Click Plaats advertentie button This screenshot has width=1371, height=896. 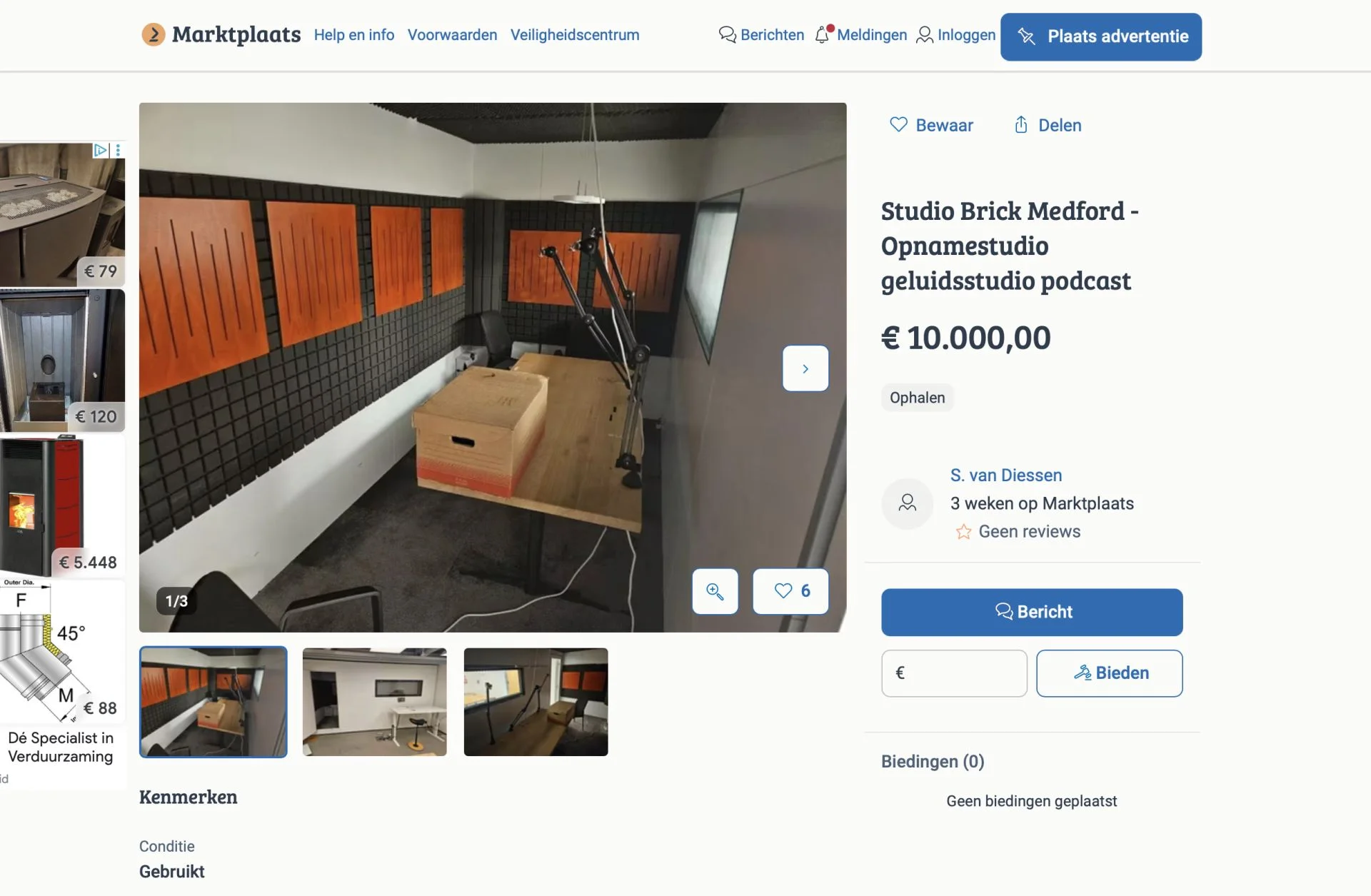[1101, 36]
